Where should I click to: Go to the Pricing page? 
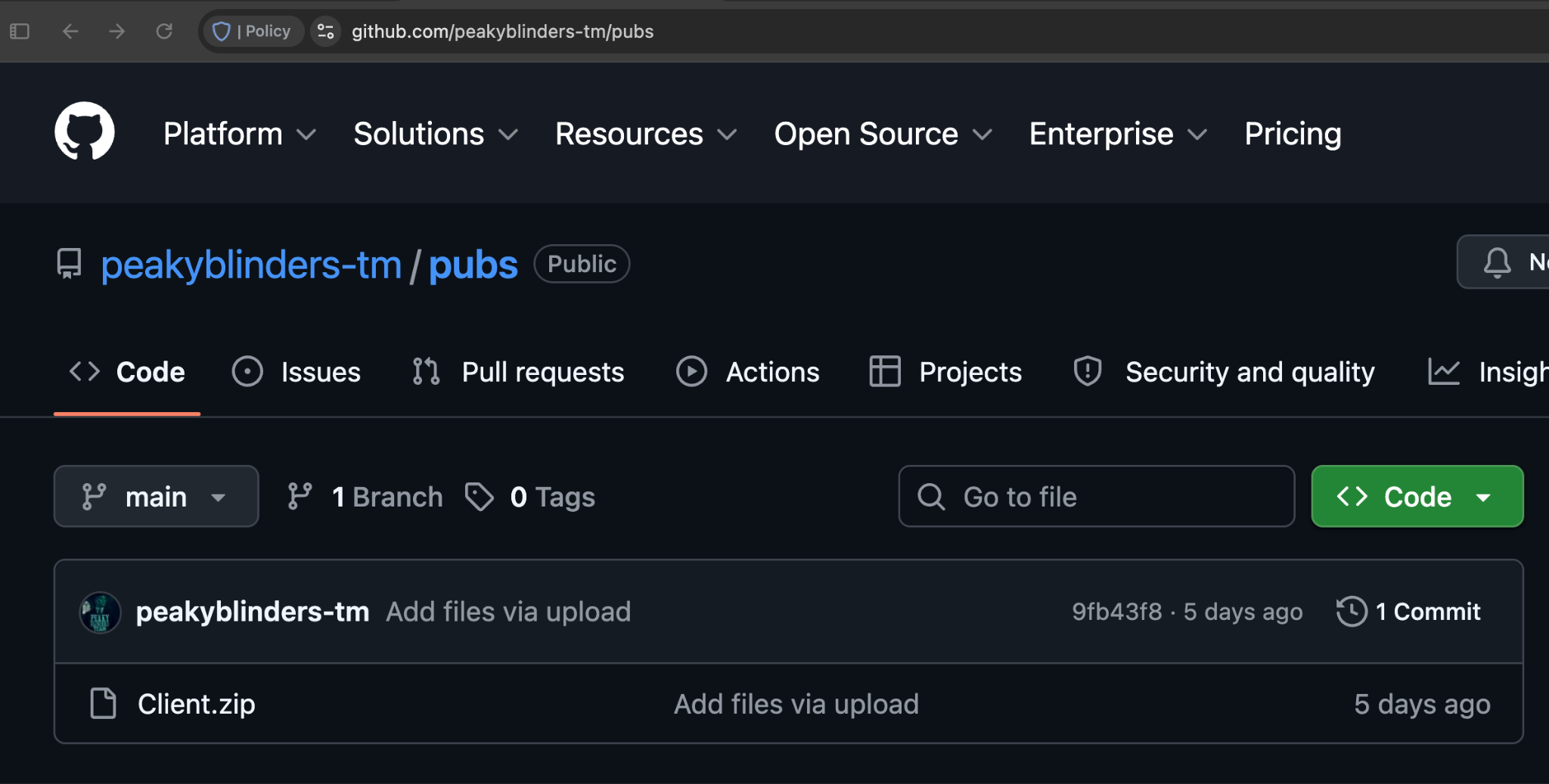pos(1293,134)
